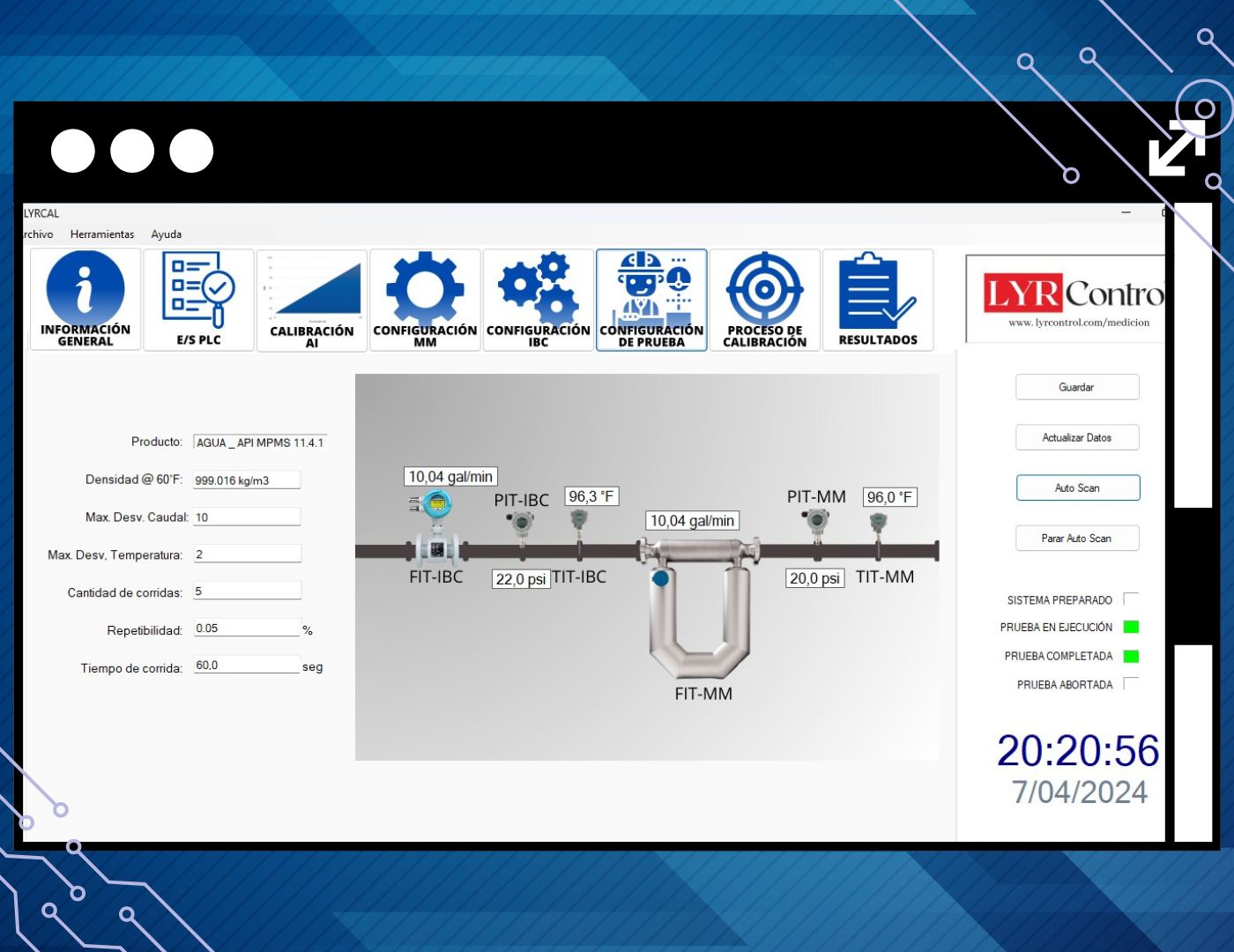
Task: Select the Calibración AI graph icon
Action: point(312,300)
